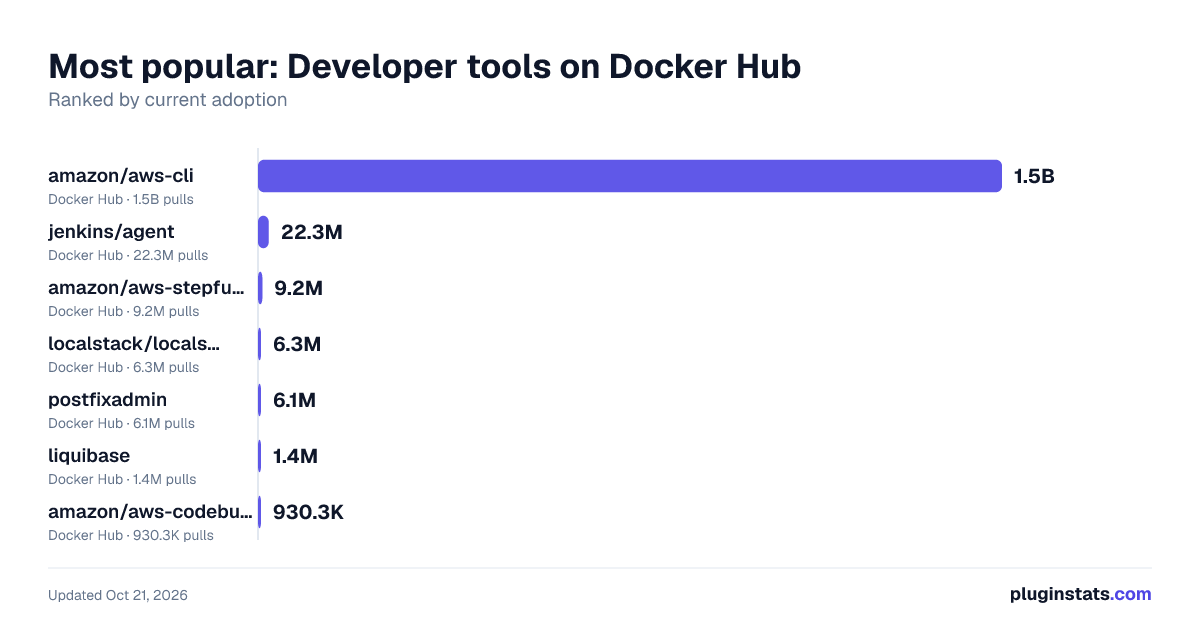Click the subtitle 'Ranked by current adoption'
Image resolution: width=1200 pixels, height=630 pixels.
[x=168, y=100]
